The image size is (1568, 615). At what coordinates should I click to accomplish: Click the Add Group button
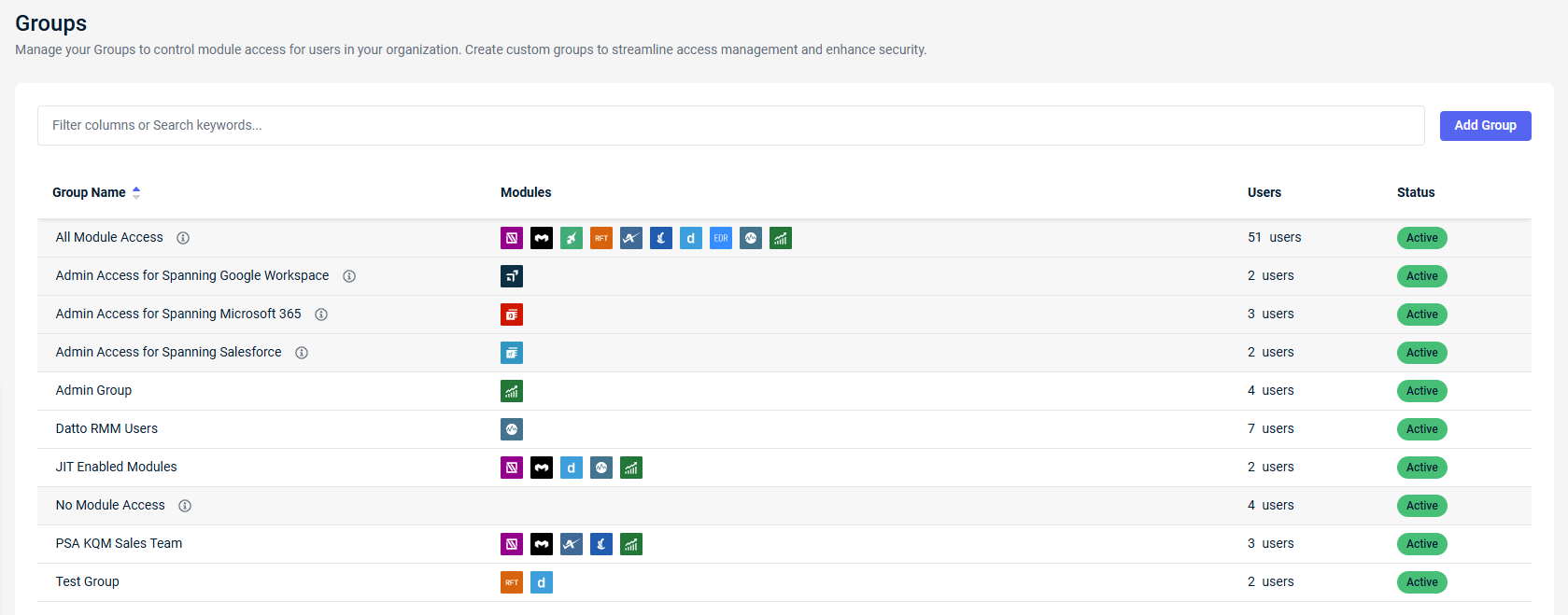[1485, 125]
